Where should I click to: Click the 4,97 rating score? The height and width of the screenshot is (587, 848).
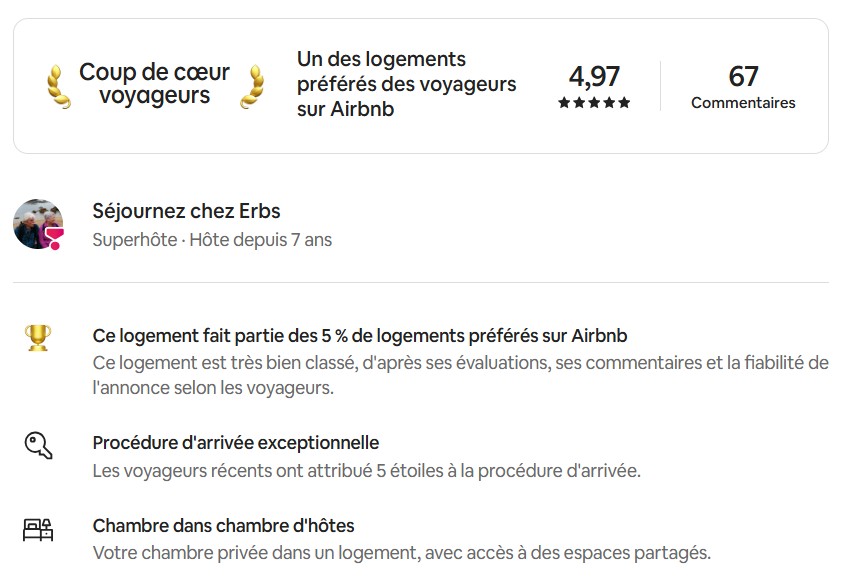point(595,75)
